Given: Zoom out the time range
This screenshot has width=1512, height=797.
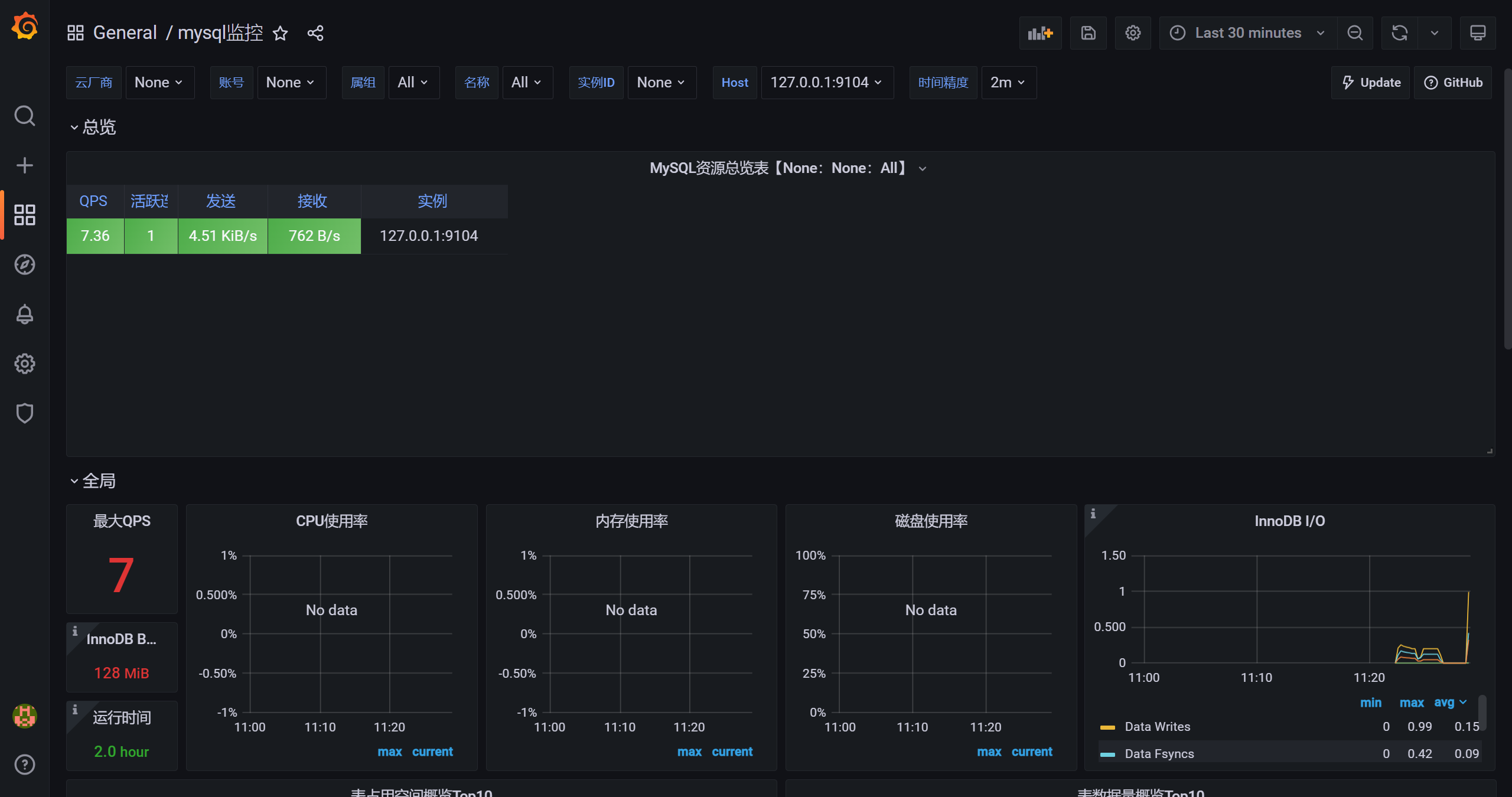Looking at the screenshot, I should tap(1355, 33).
